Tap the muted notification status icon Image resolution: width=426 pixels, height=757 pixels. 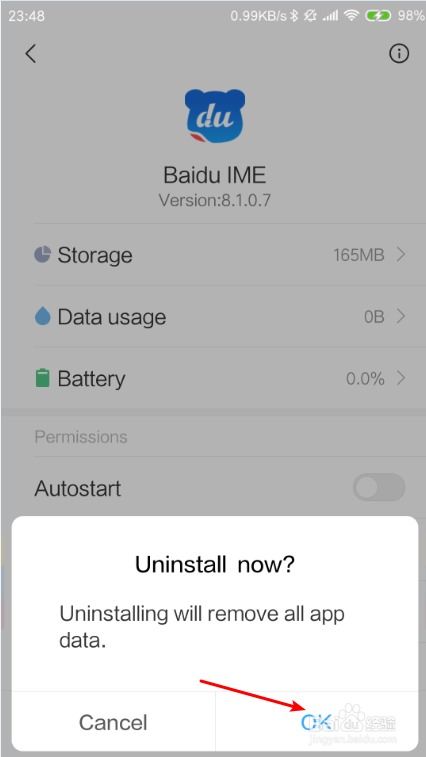click(310, 16)
